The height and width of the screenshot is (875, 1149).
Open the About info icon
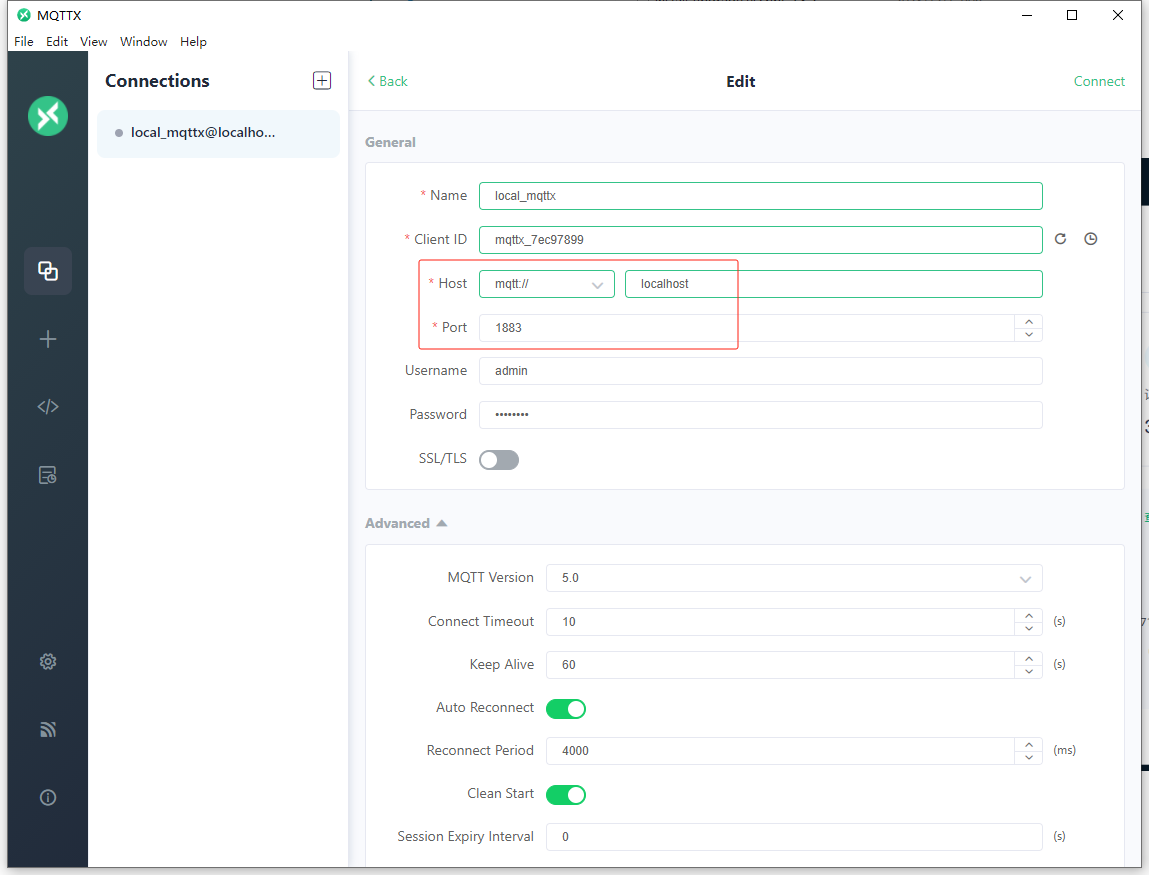48,797
